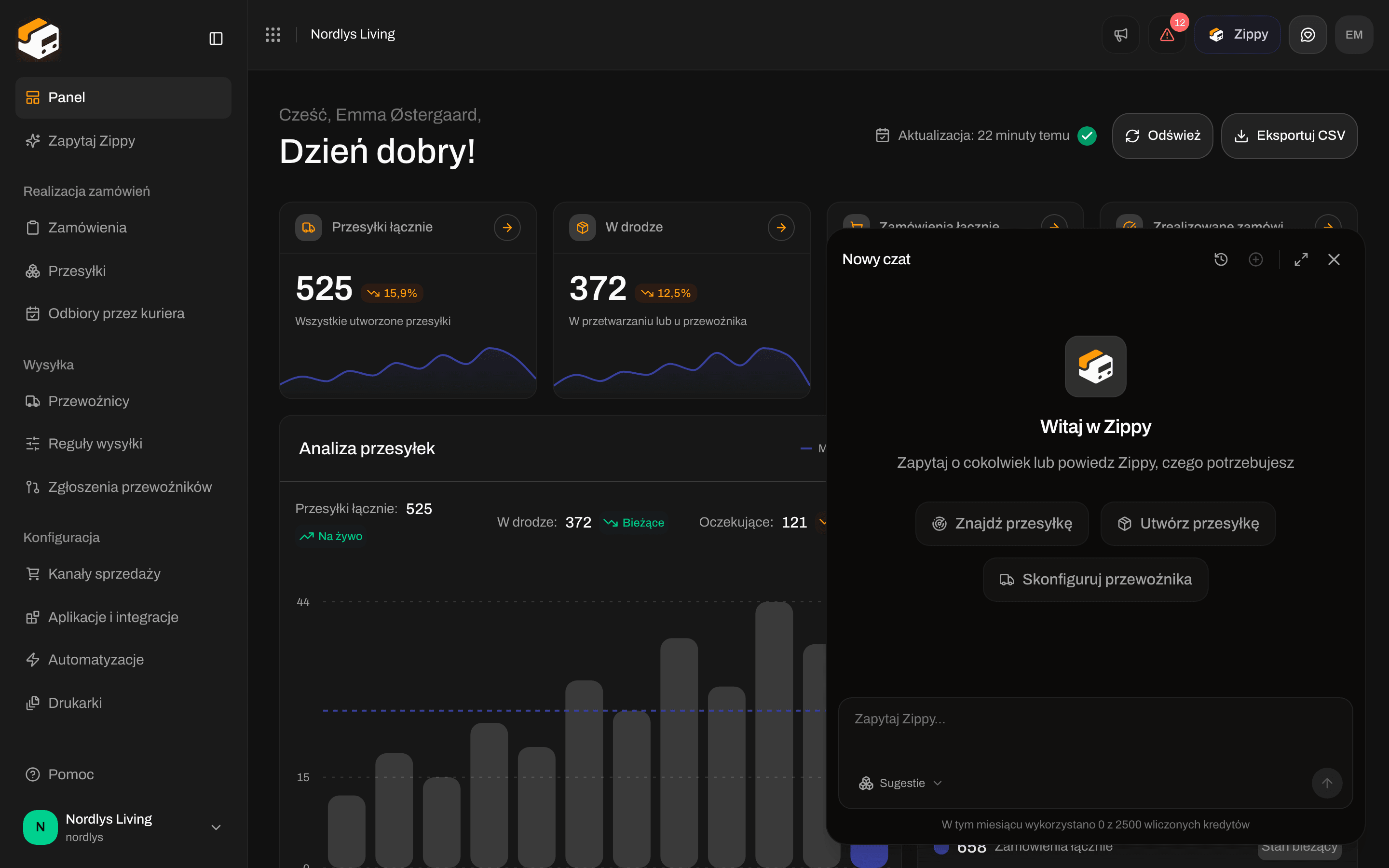
Task: Open the Sugestie dropdown in chat
Action: point(900,783)
